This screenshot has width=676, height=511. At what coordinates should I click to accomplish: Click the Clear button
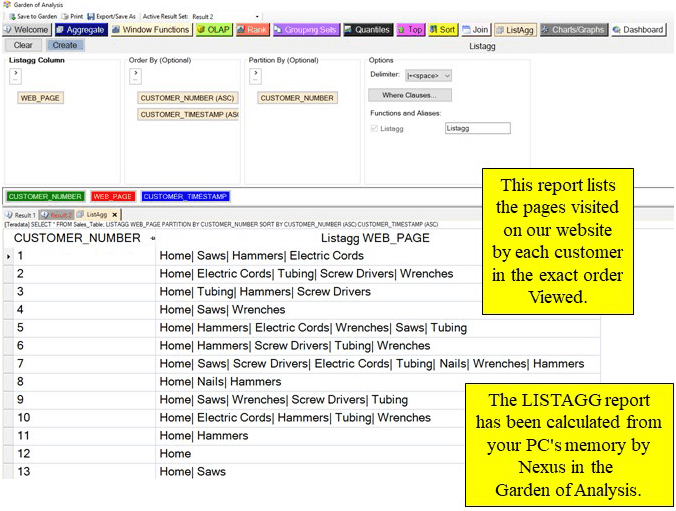(x=23, y=45)
